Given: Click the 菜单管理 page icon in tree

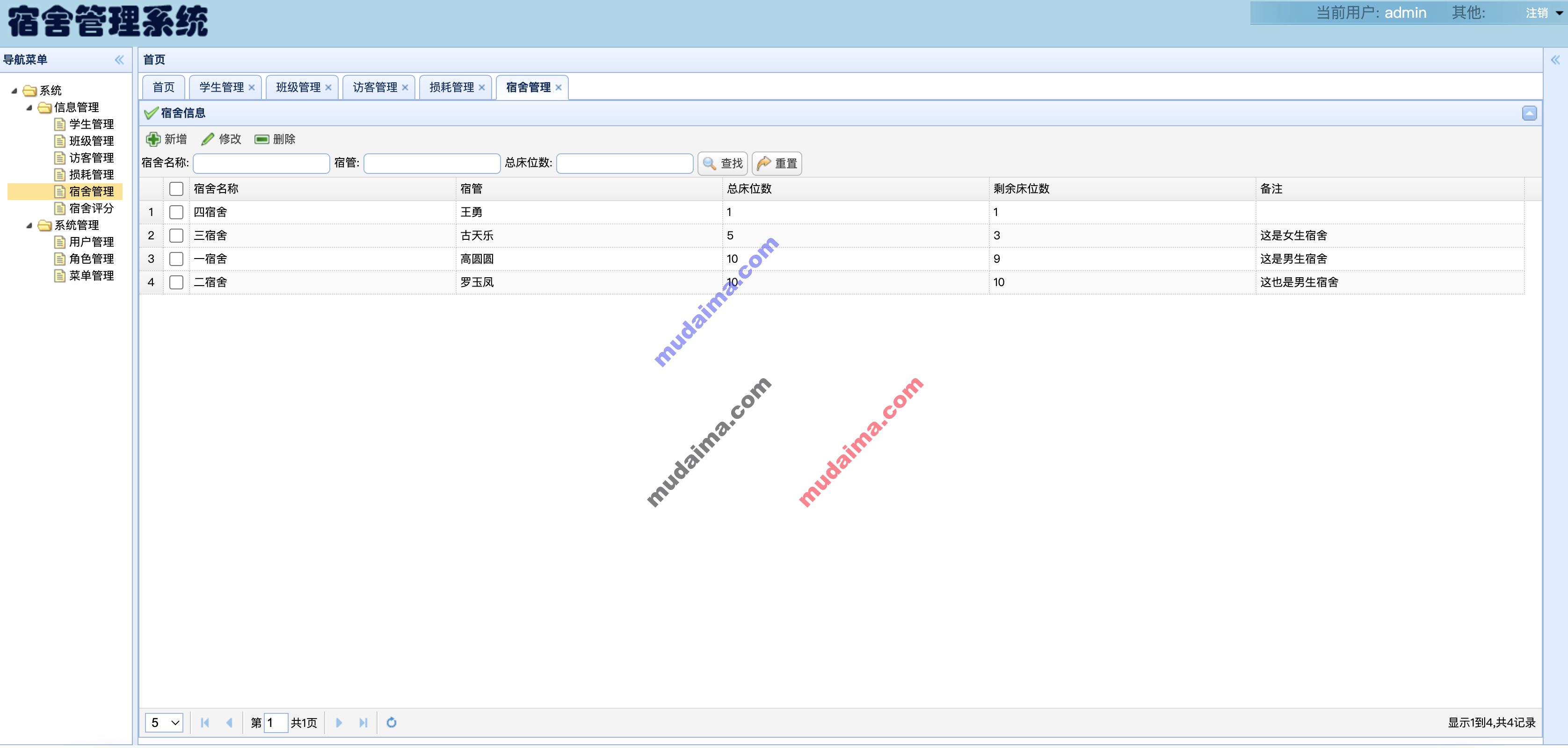Looking at the screenshot, I should 60,276.
